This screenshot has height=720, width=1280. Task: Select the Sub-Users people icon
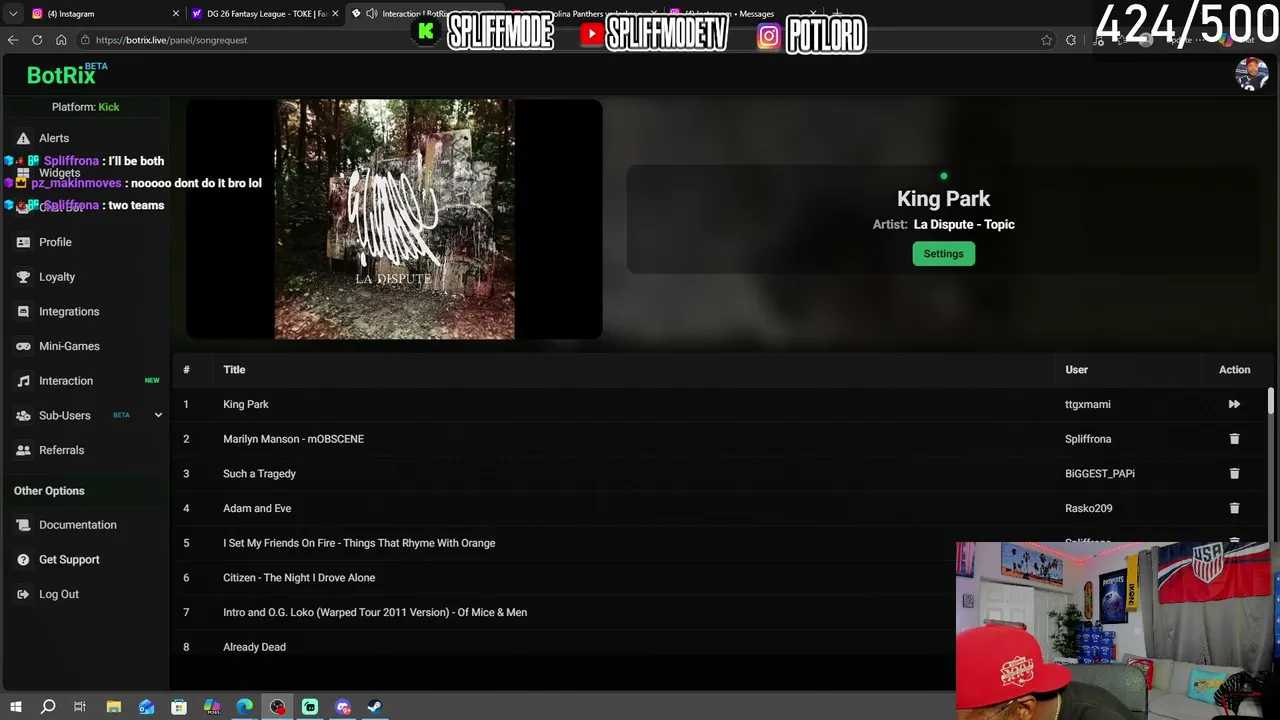coord(23,415)
